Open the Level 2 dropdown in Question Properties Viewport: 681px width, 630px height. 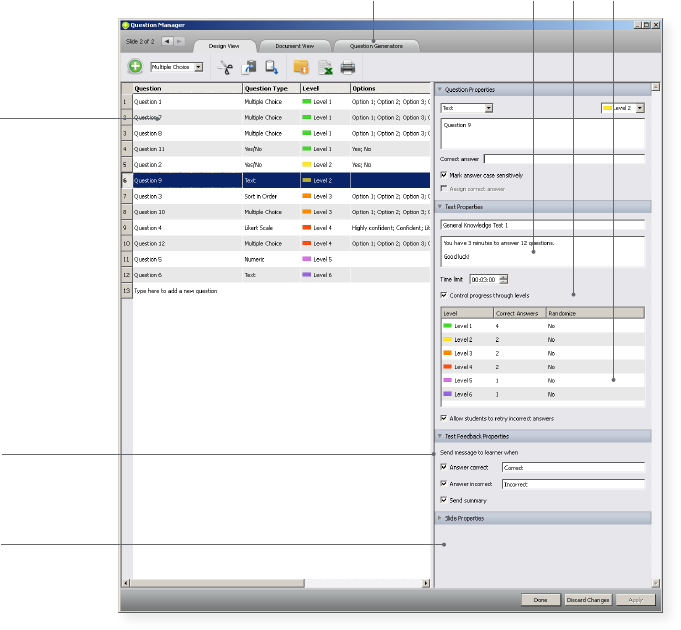(640, 108)
